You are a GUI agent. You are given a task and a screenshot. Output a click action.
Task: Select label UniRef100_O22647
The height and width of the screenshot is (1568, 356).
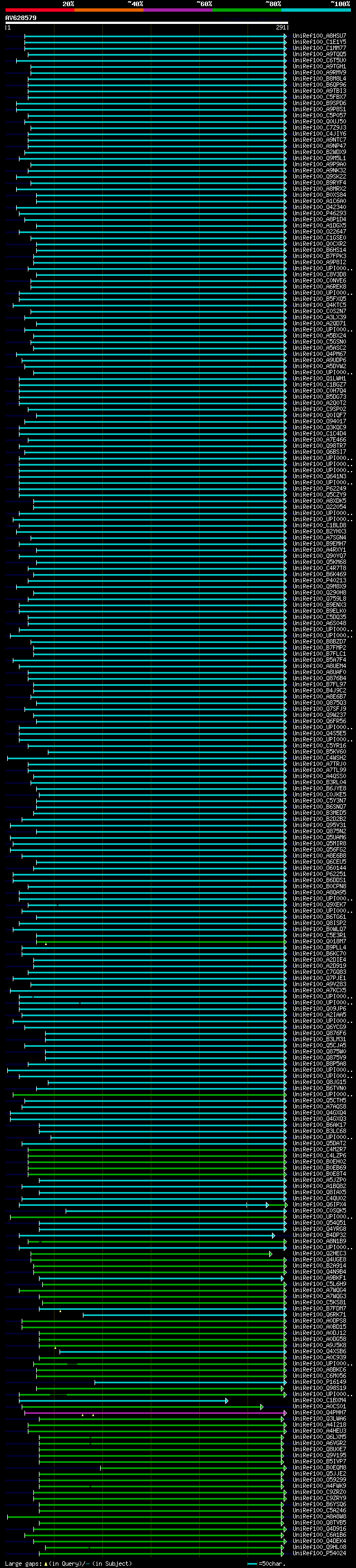click(319, 231)
